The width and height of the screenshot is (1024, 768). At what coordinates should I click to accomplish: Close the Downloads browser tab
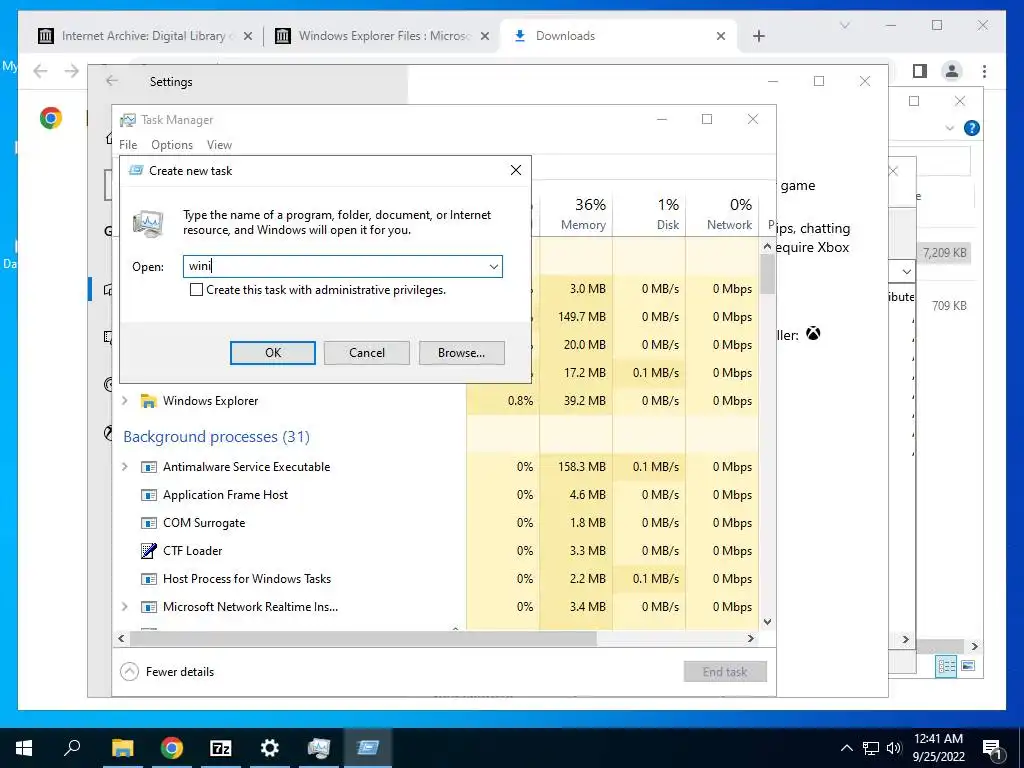(x=721, y=36)
